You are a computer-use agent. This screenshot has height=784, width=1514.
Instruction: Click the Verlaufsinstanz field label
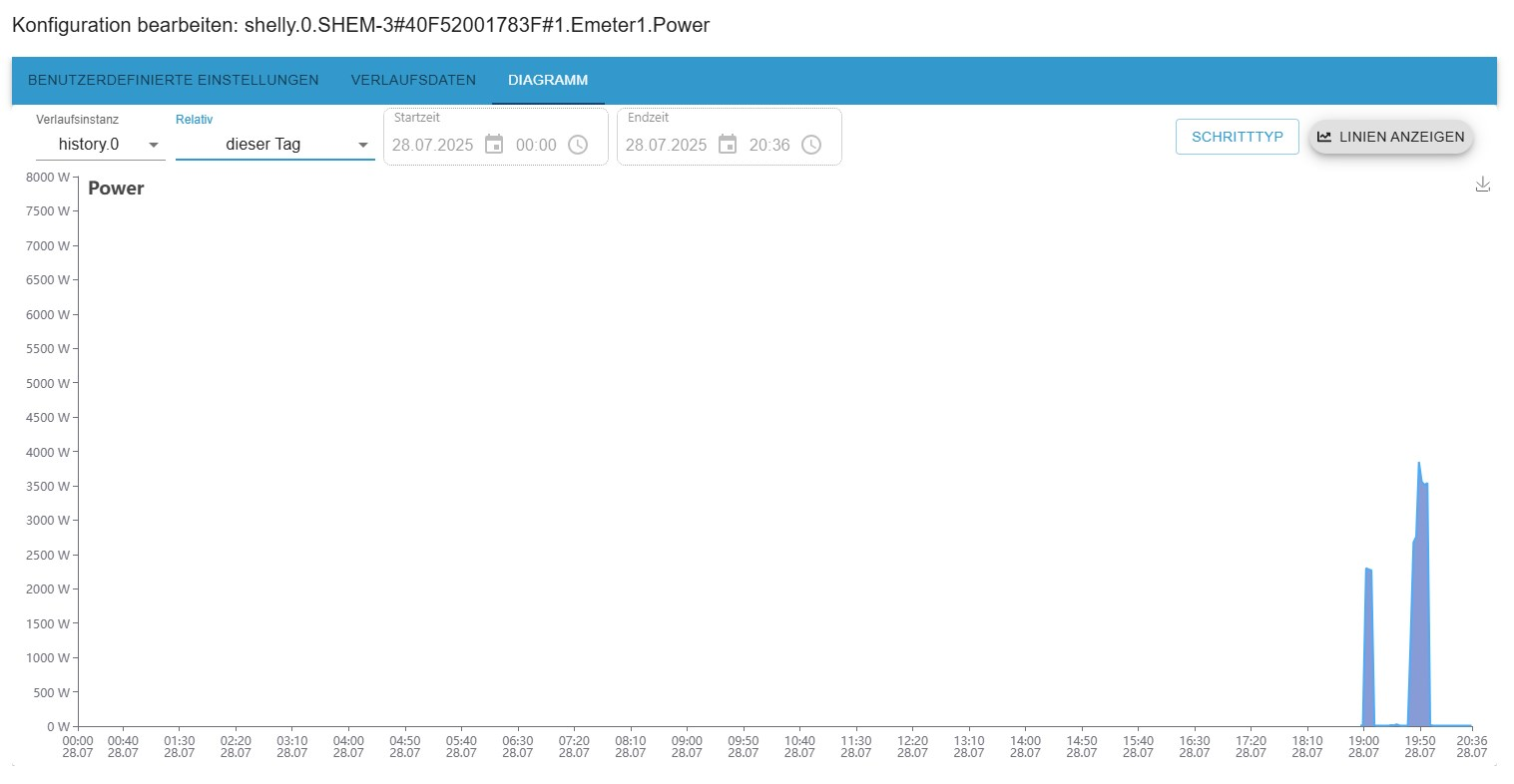77,120
